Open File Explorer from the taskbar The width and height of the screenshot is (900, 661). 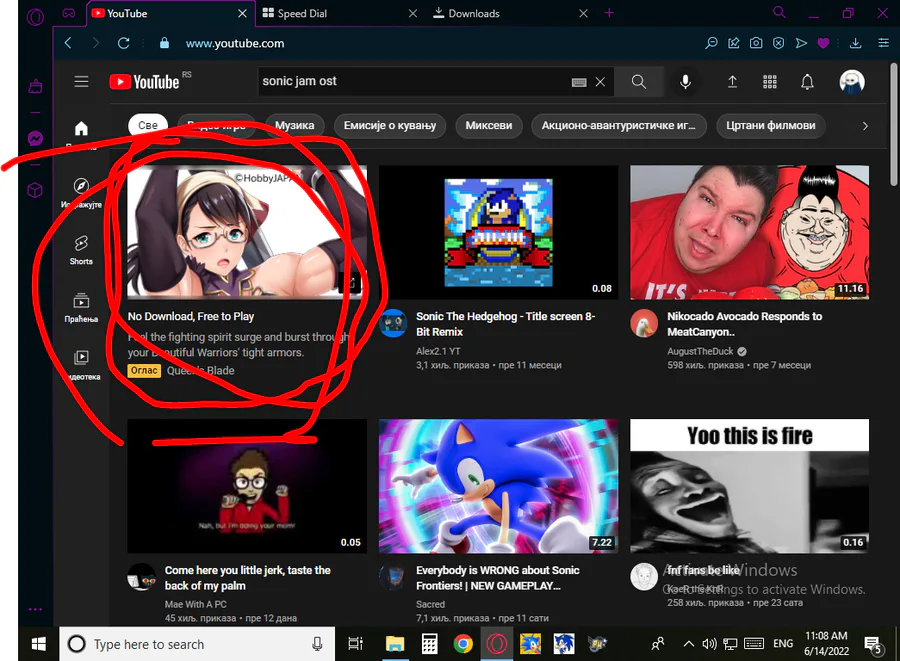pyautogui.click(x=395, y=644)
